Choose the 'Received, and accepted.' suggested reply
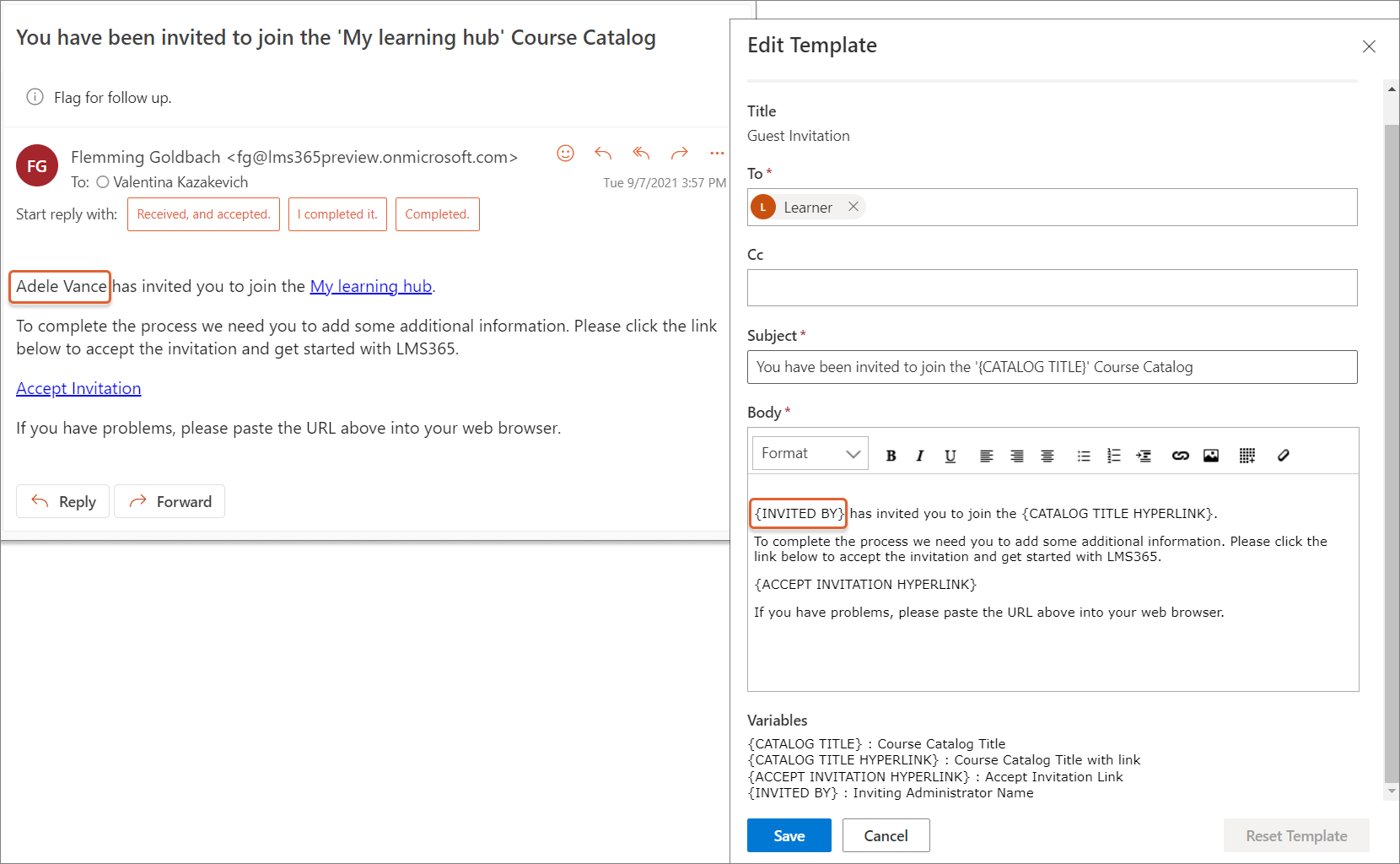1400x864 pixels. tap(203, 214)
